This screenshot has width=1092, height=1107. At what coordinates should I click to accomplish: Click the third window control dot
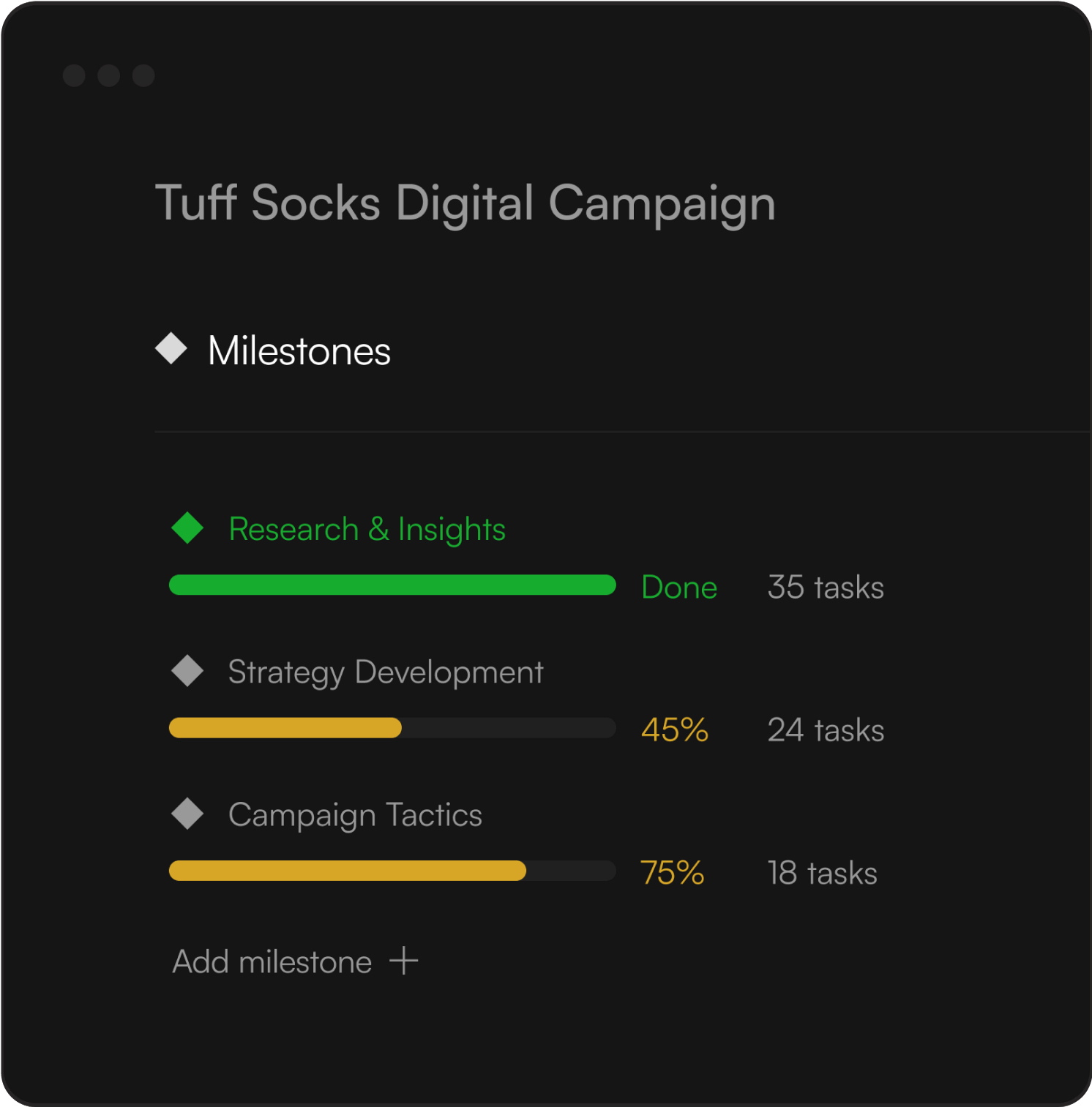click(x=143, y=75)
